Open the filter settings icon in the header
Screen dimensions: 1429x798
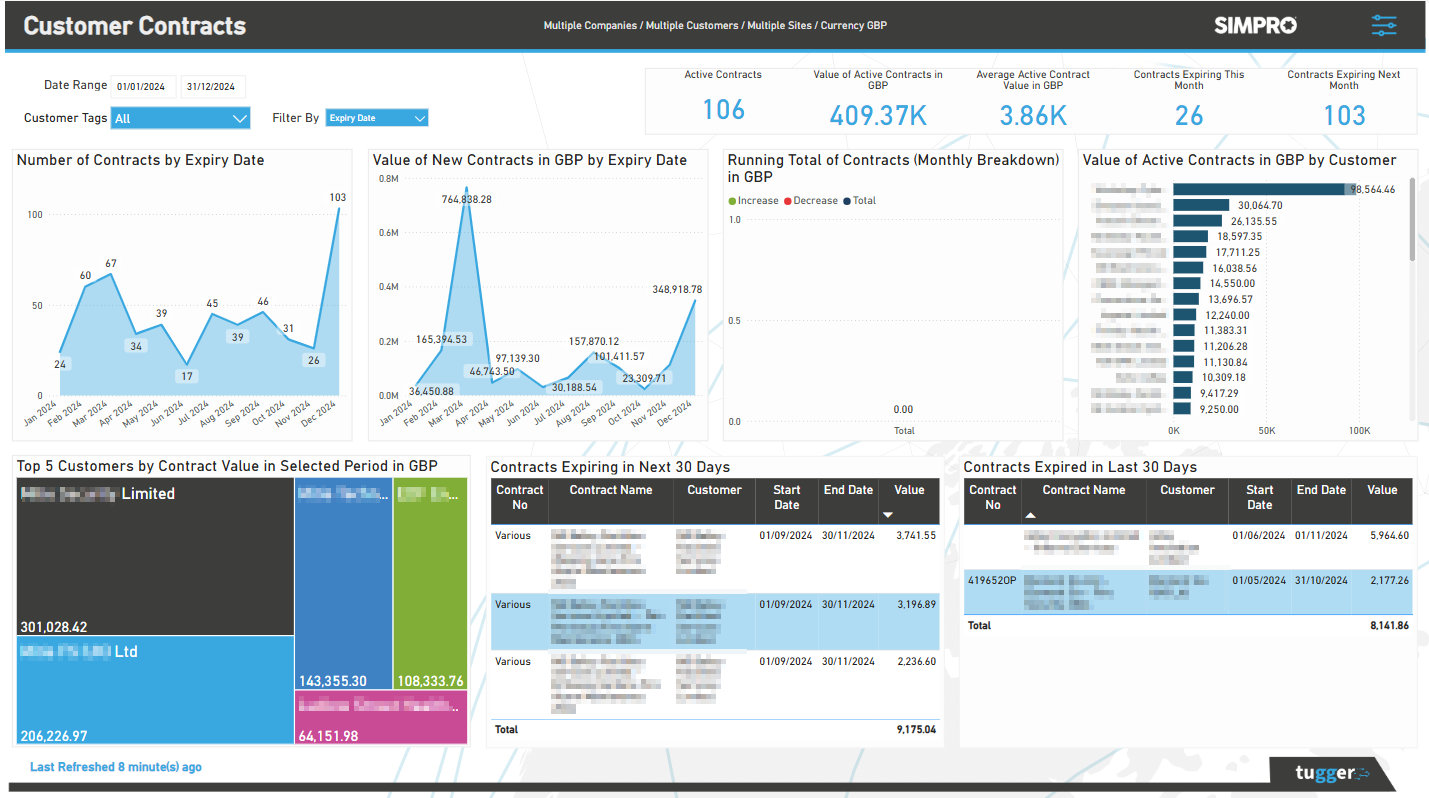(1384, 25)
